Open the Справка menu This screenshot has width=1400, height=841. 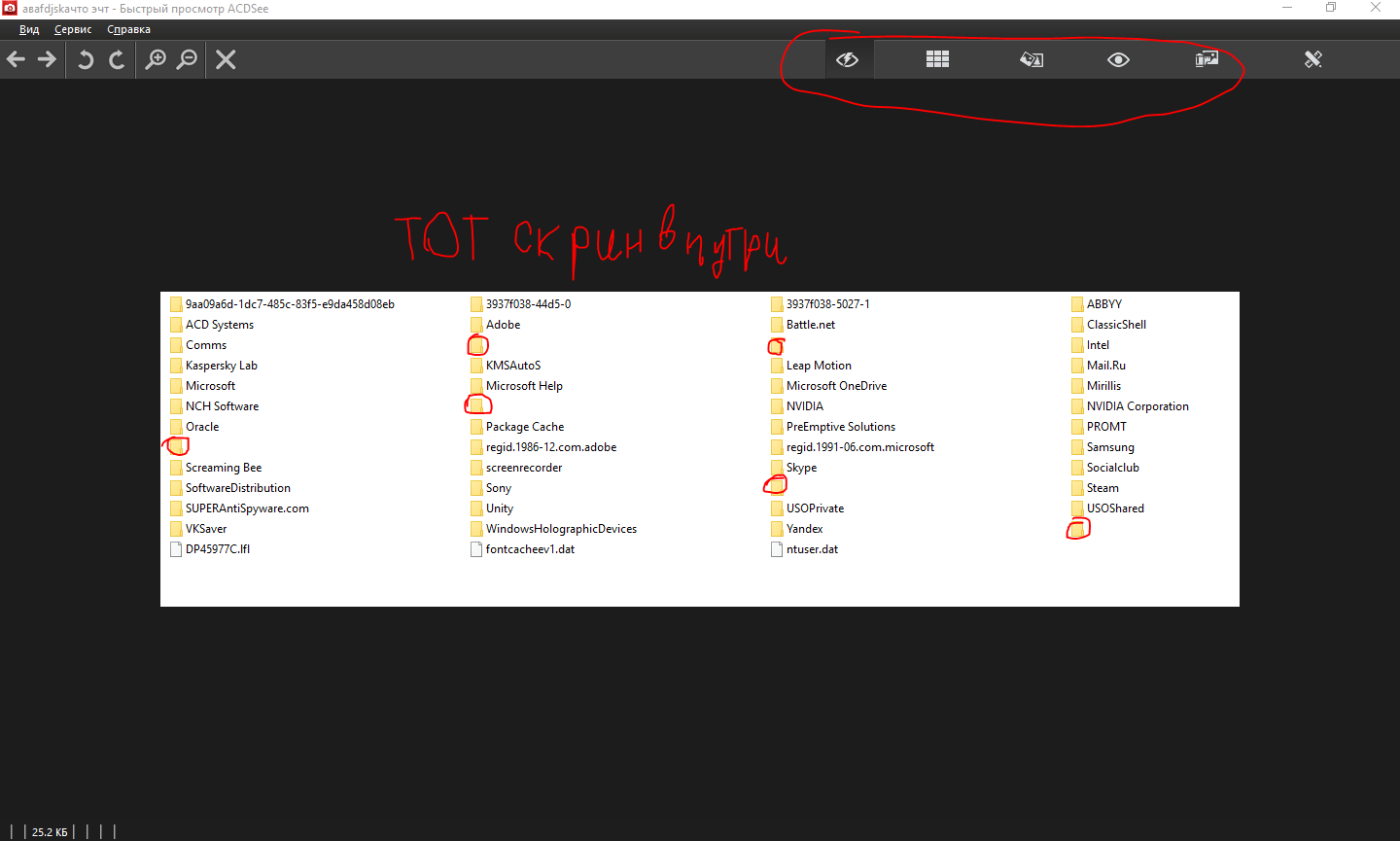pyautogui.click(x=128, y=29)
